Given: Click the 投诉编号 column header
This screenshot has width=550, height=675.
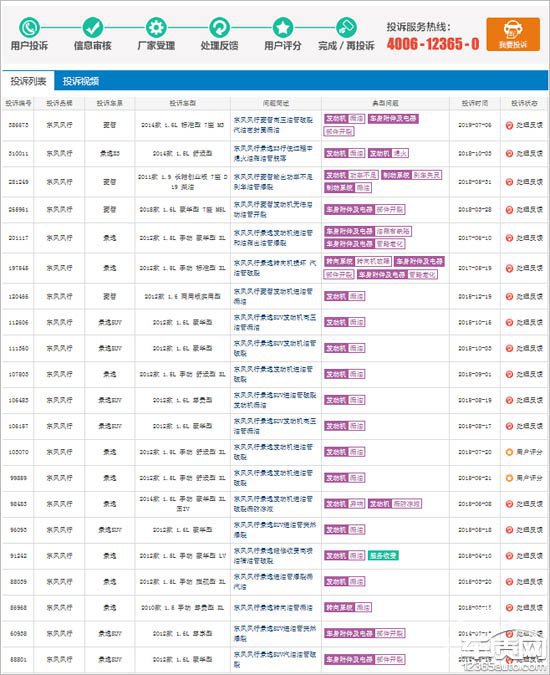Looking at the screenshot, I should [x=18, y=103].
